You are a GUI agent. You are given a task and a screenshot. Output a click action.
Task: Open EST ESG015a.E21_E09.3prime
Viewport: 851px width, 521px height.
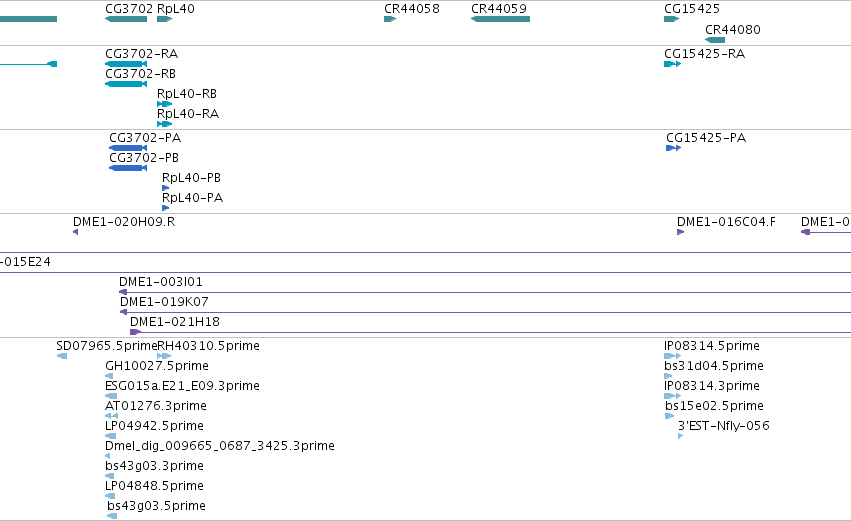(x=111, y=396)
